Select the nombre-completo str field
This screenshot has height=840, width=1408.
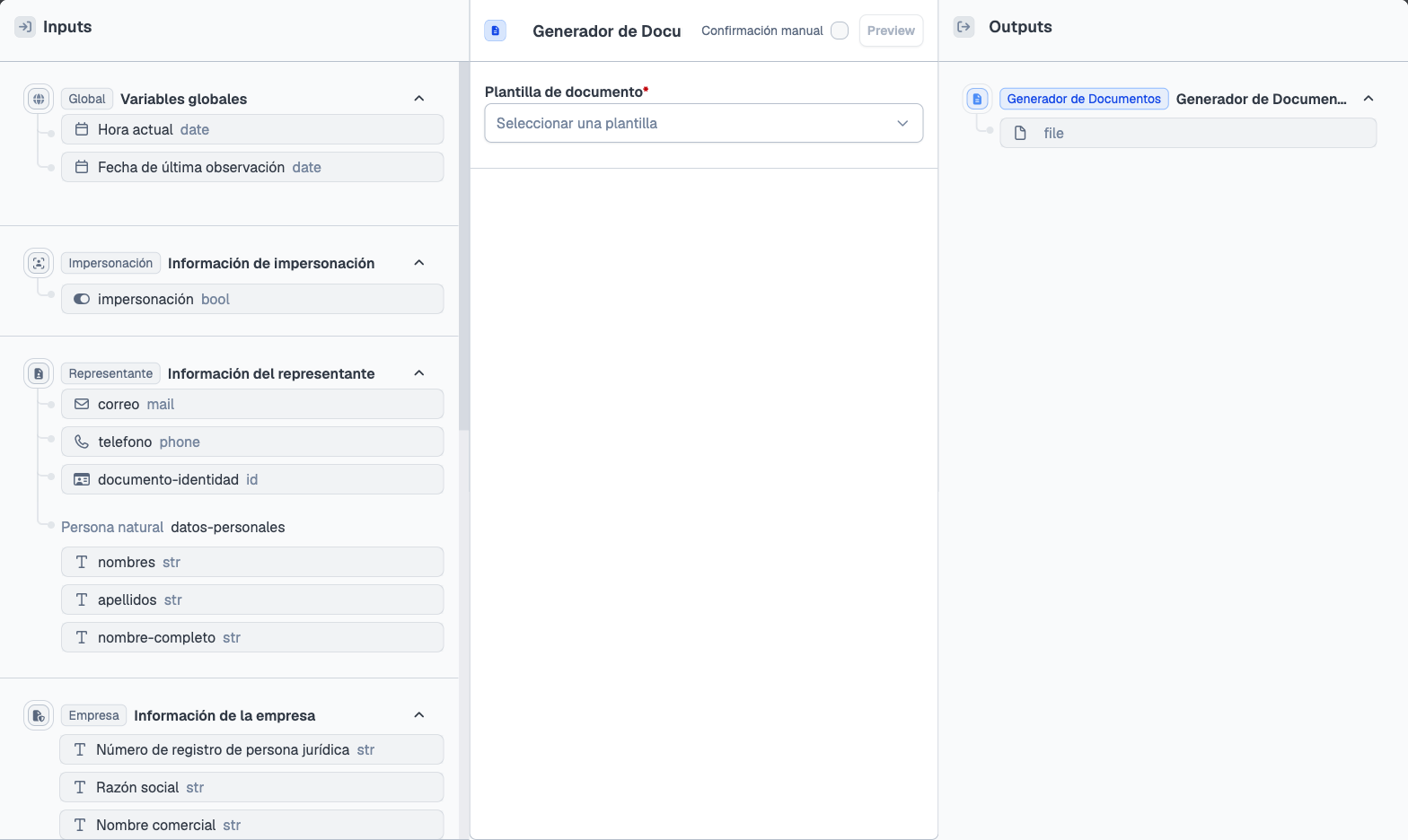pyautogui.click(x=252, y=637)
